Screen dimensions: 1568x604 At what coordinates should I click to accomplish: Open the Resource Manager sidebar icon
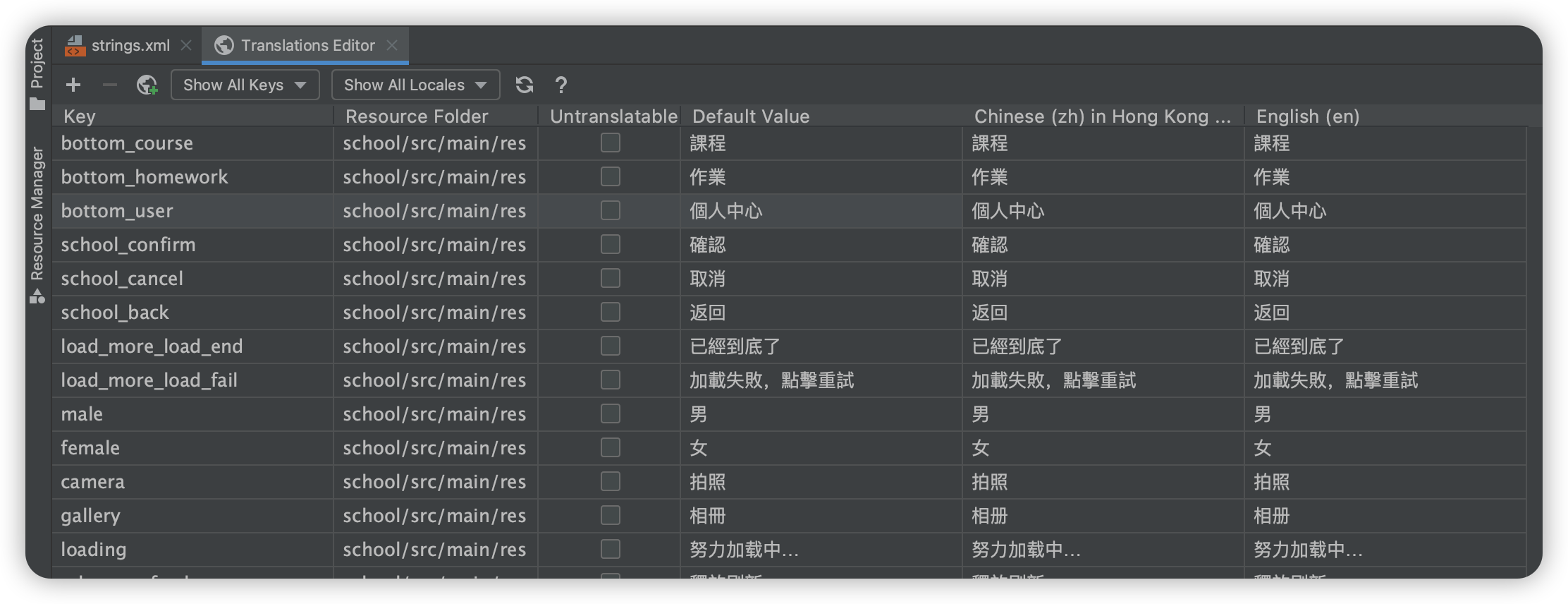[37, 296]
